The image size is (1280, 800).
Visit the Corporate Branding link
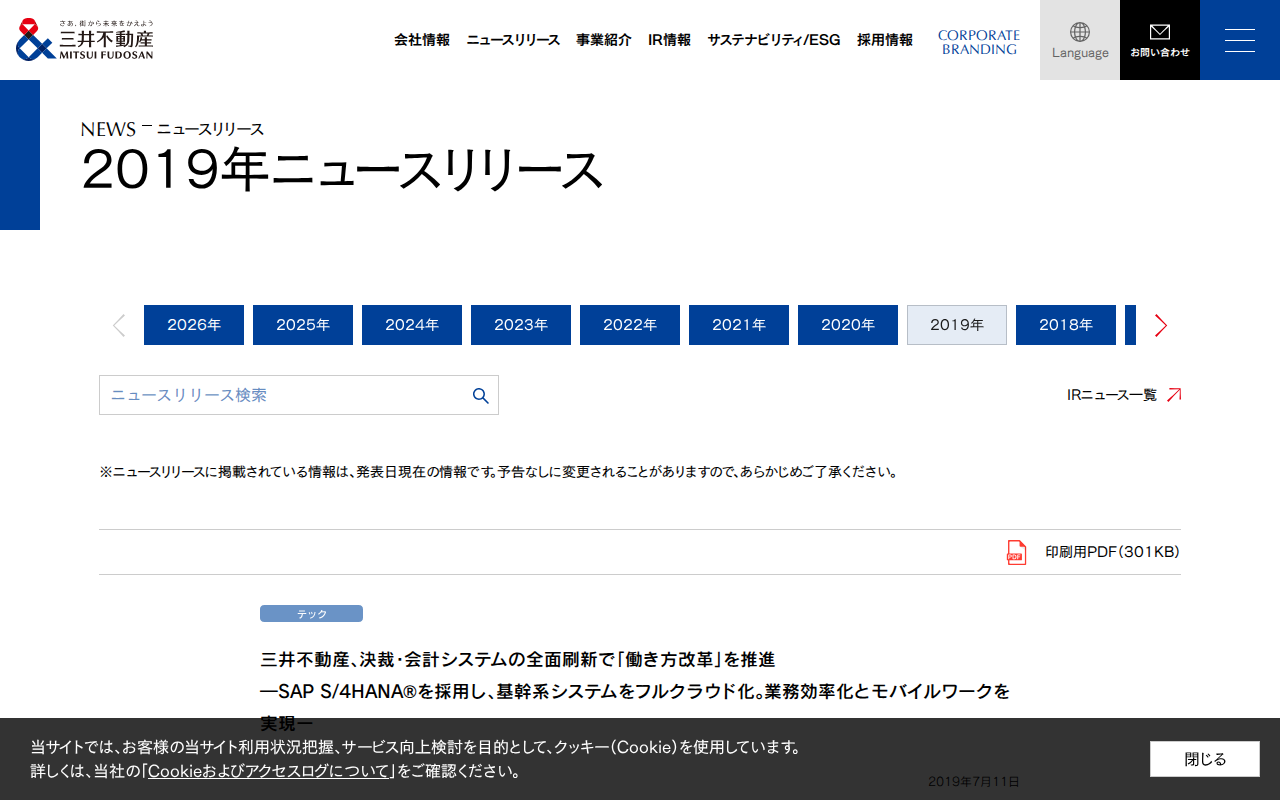[979, 42]
